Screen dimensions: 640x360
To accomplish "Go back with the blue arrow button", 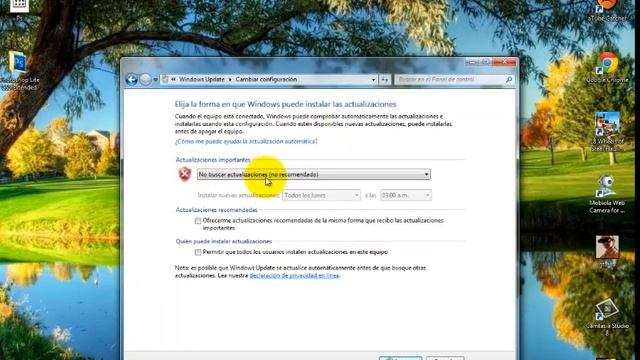I will click(131, 79).
